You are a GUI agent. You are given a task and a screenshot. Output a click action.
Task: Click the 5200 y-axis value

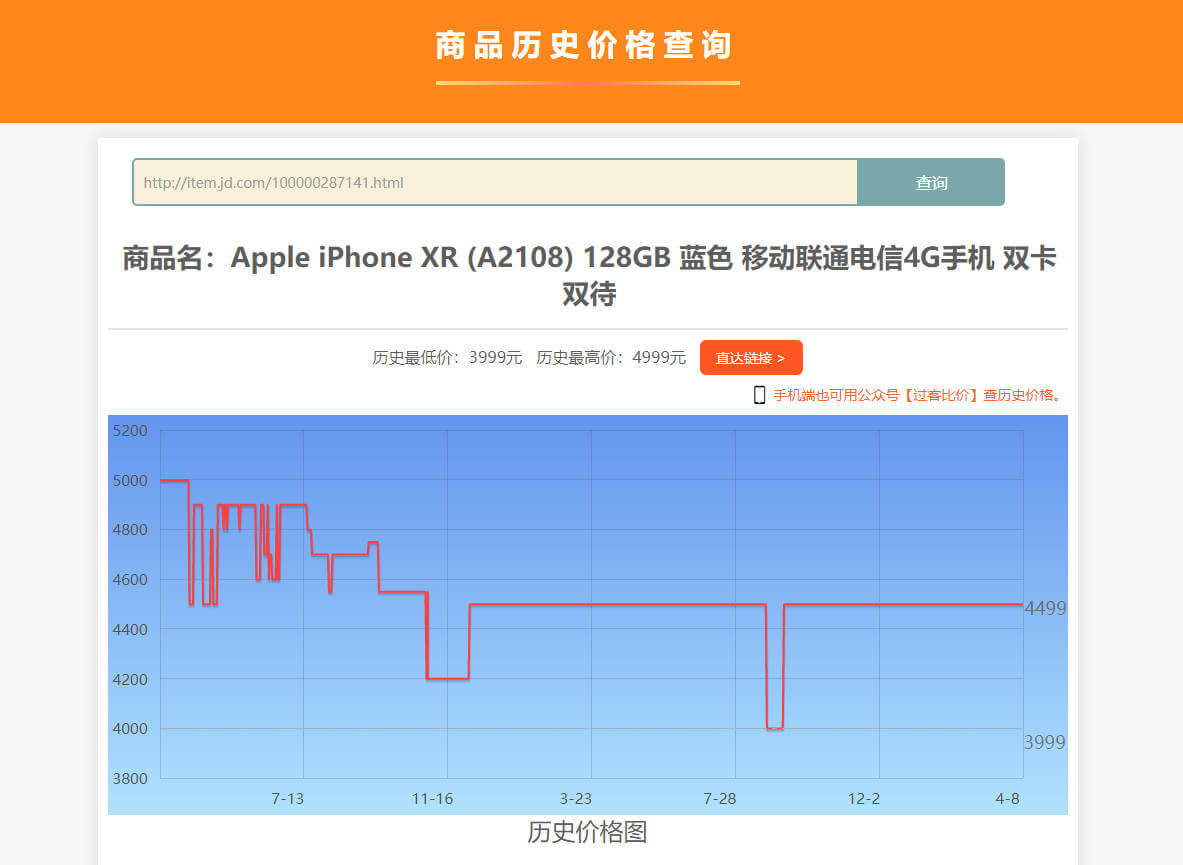[130, 431]
